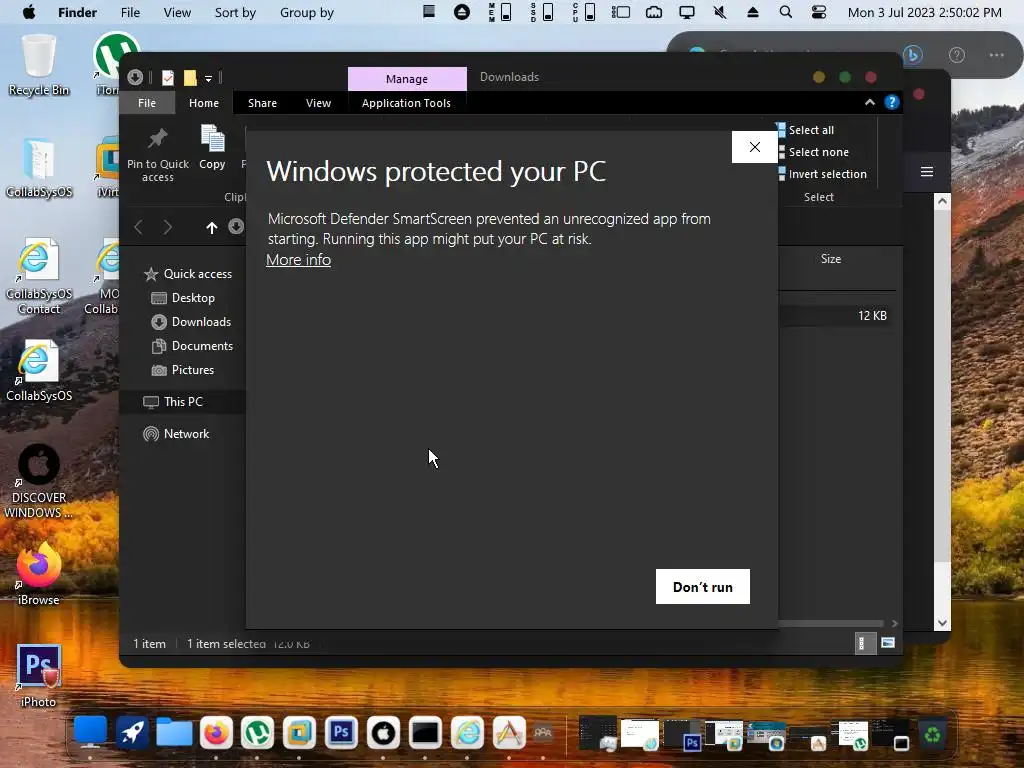Screen dimensions: 1024x768
Task: Open Customize Quick Access Toolbar dropdown arrow
Action: pyautogui.click(x=208, y=78)
